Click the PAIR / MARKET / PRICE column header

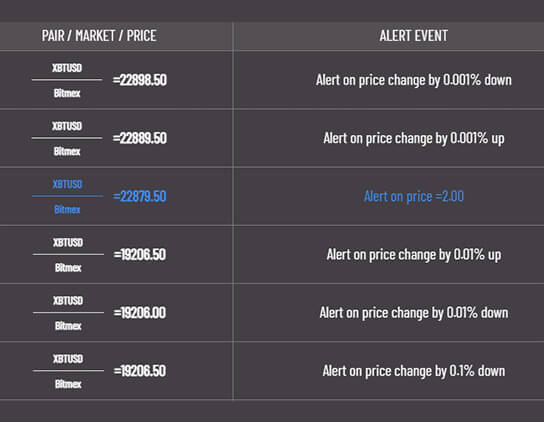click(99, 36)
